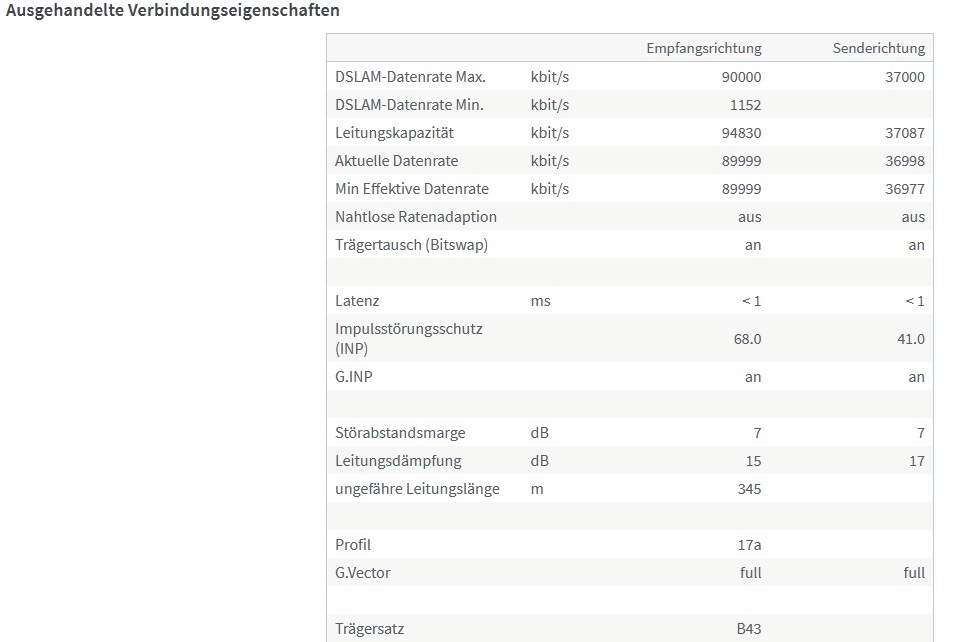The image size is (965, 642).
Task: Click the Aktuelle Datenrate row label
Action: pos(396,161)
